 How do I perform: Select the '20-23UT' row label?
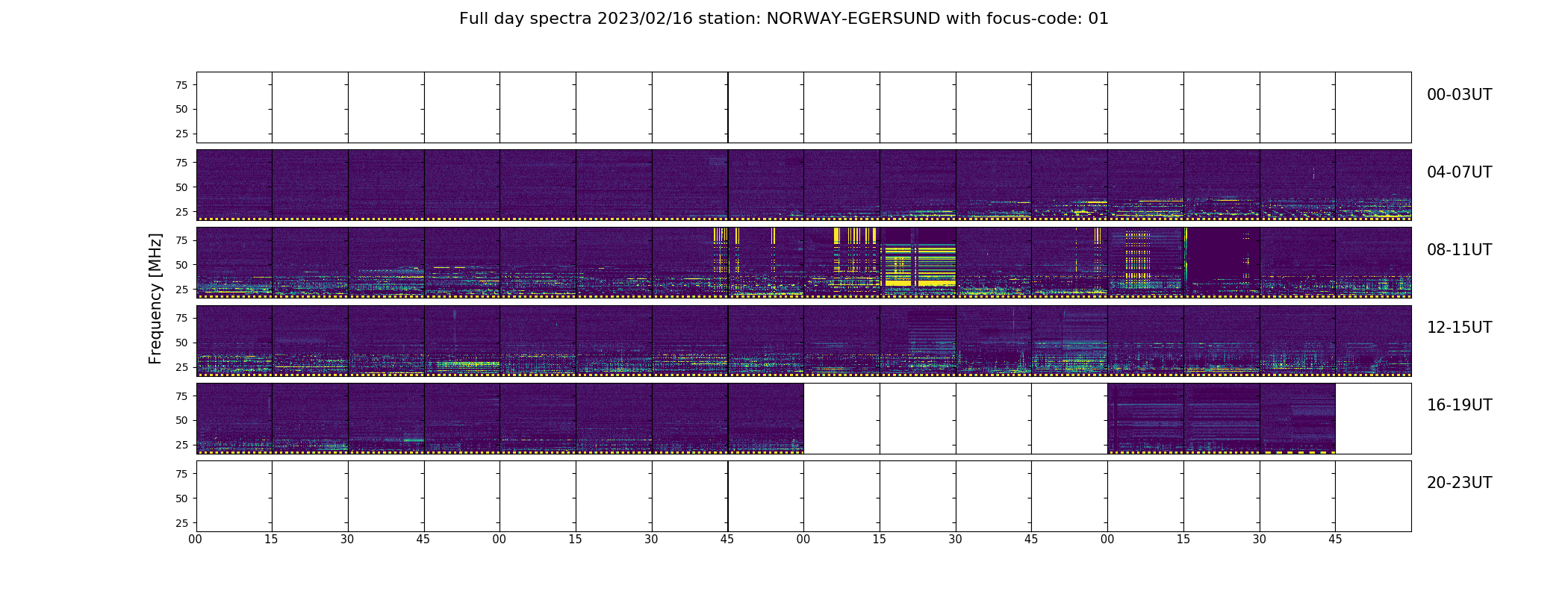point(1459,483)
